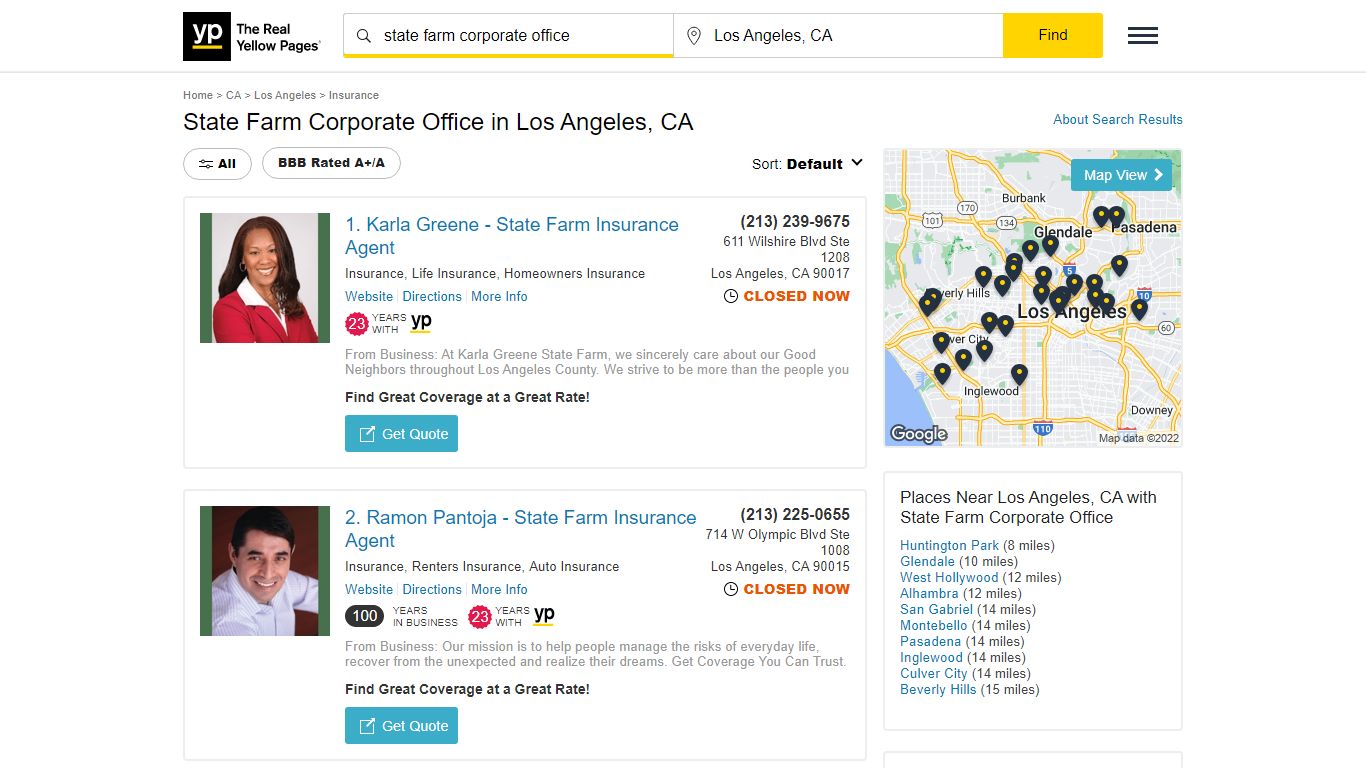Screen dimensions: 1366x768
Task: Click the clock icon beside Ramon Pantoja's Closed Now
Action: 731,589
